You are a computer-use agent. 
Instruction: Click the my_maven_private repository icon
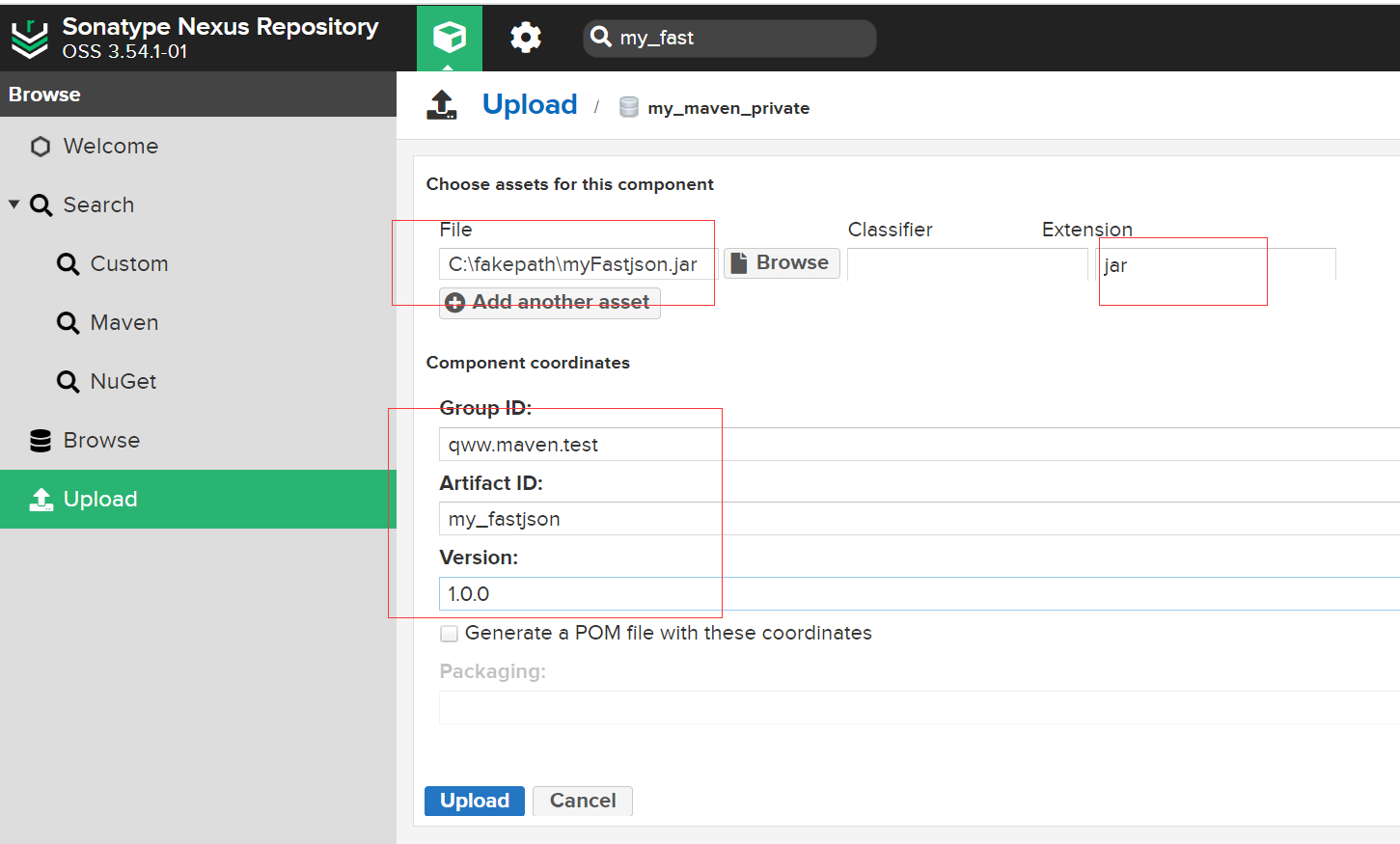point(629,107)
